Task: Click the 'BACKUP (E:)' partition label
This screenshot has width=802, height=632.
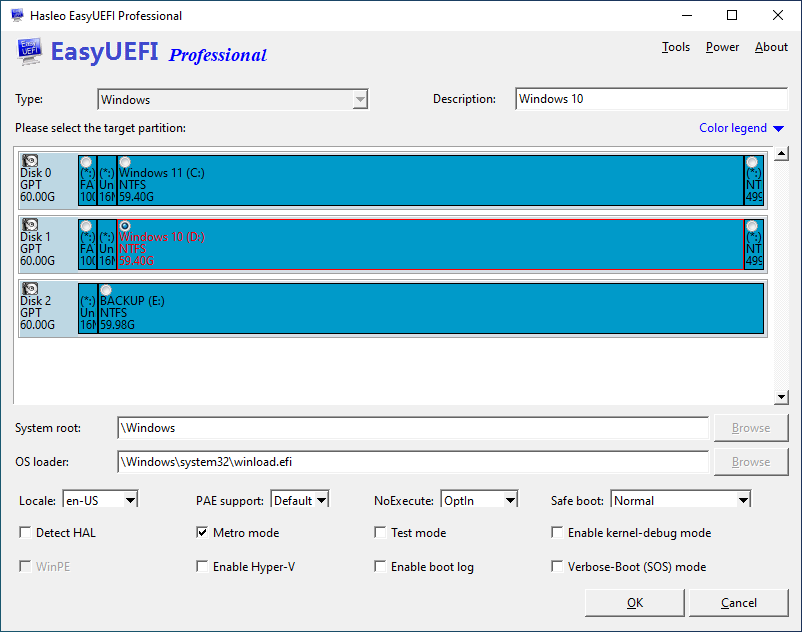Action: 132,301
